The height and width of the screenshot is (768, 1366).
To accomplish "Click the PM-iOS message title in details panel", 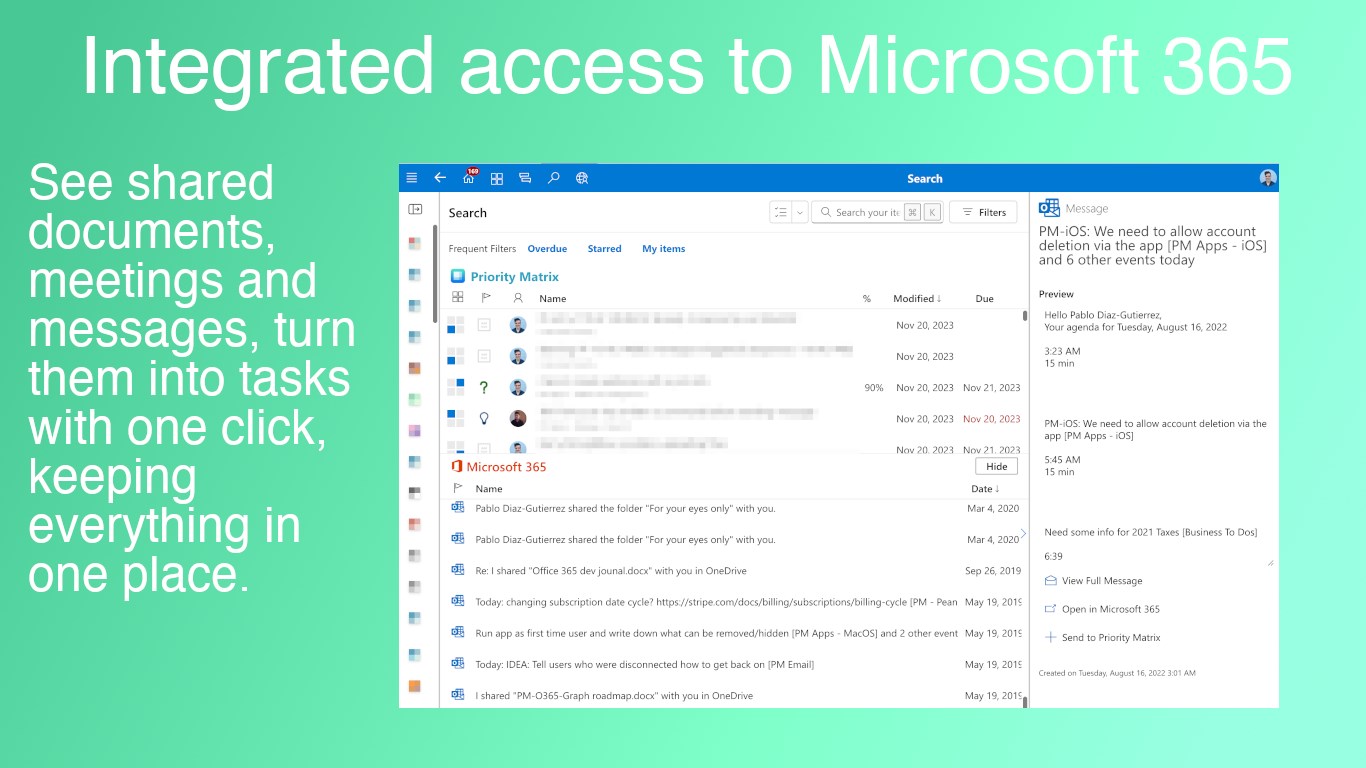I will point(1152,245).
